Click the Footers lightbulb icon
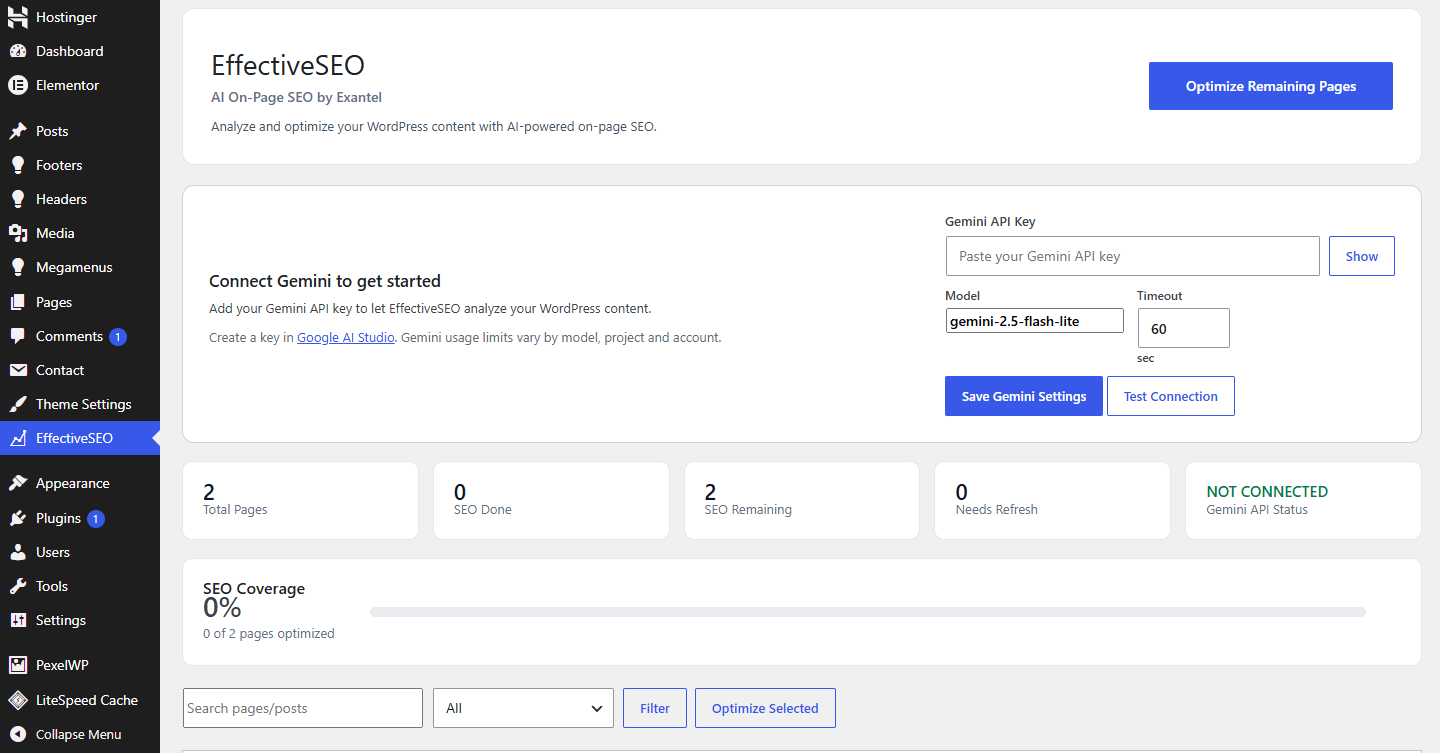 [18, 165]
